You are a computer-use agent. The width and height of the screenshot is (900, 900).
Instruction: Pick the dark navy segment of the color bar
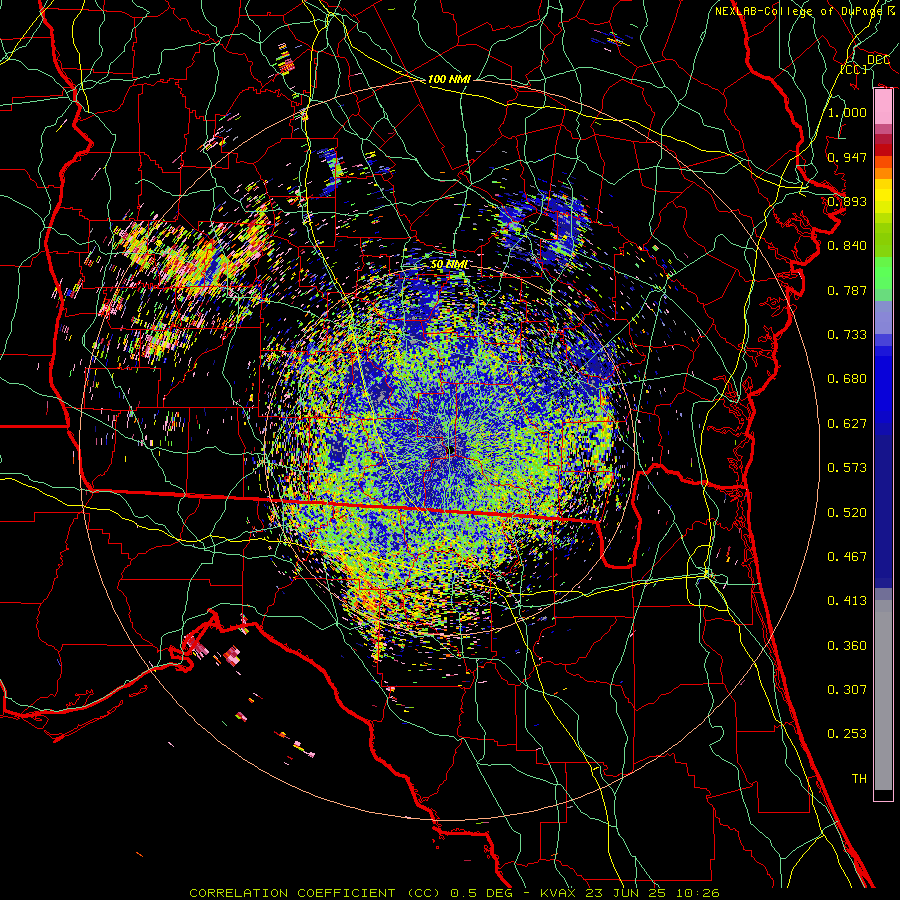(x=883, y=510)
